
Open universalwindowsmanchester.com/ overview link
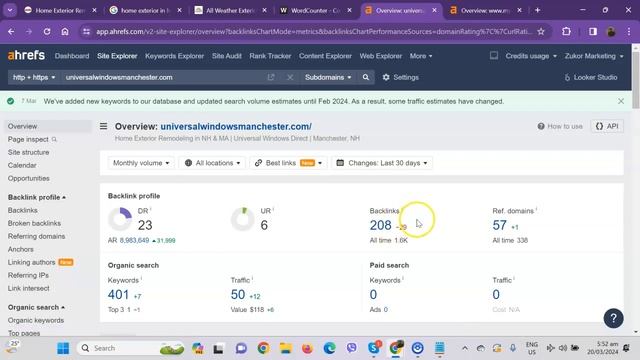[x=236, y=127]
